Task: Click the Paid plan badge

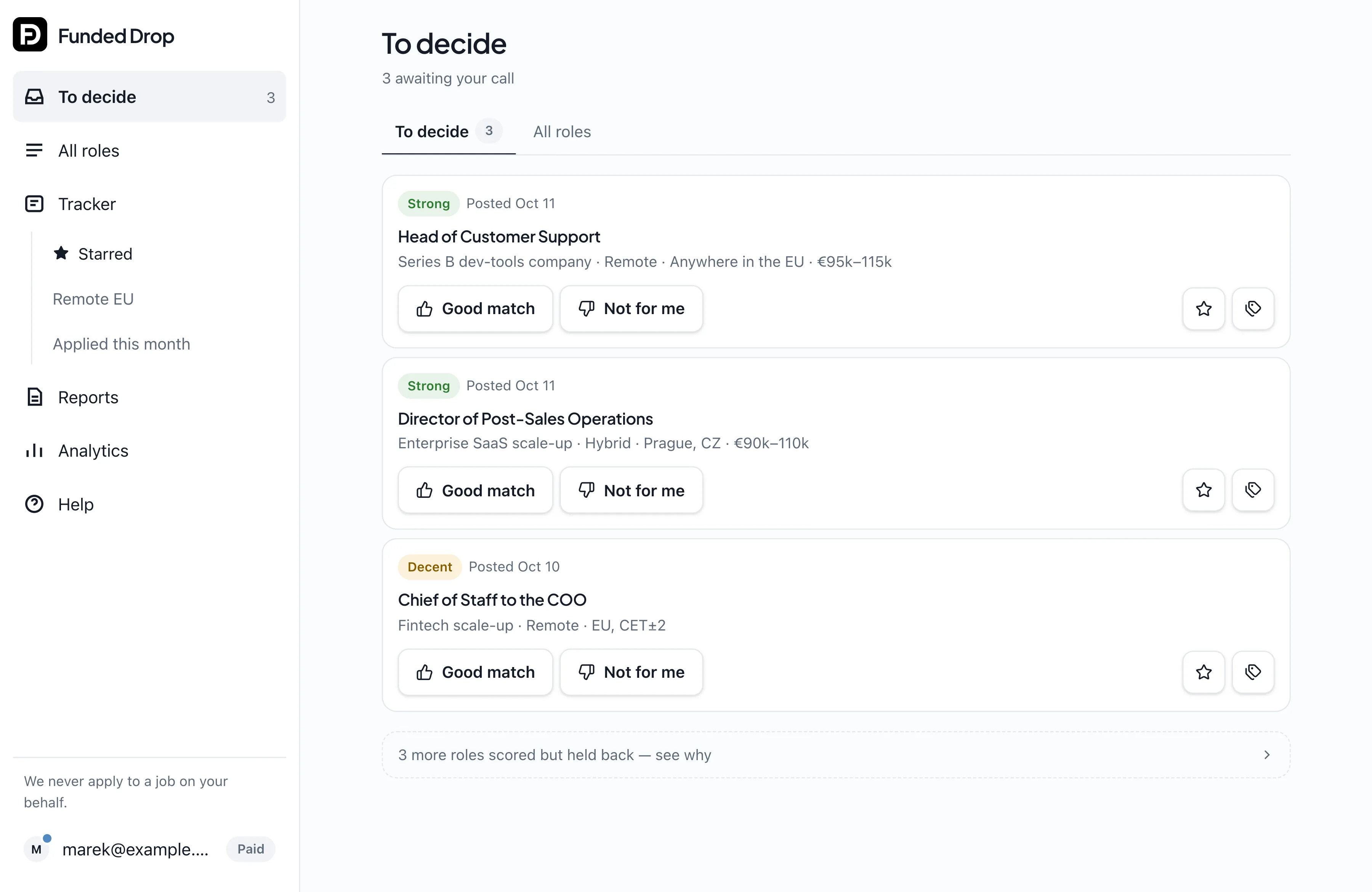Action: [x=251, y=849]
